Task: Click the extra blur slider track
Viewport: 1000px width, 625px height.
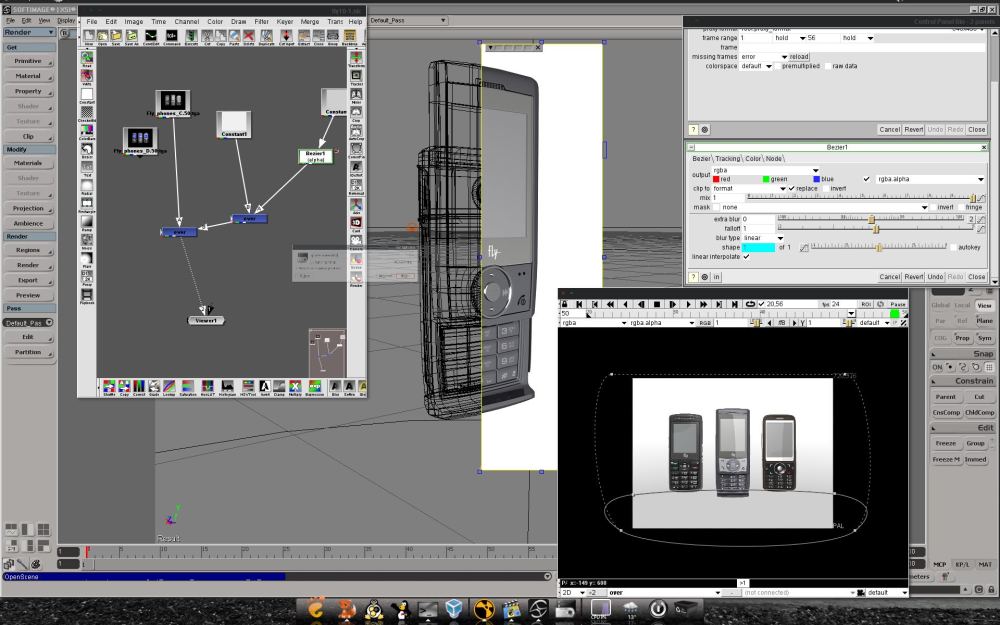Action: (x=871, y=219)
